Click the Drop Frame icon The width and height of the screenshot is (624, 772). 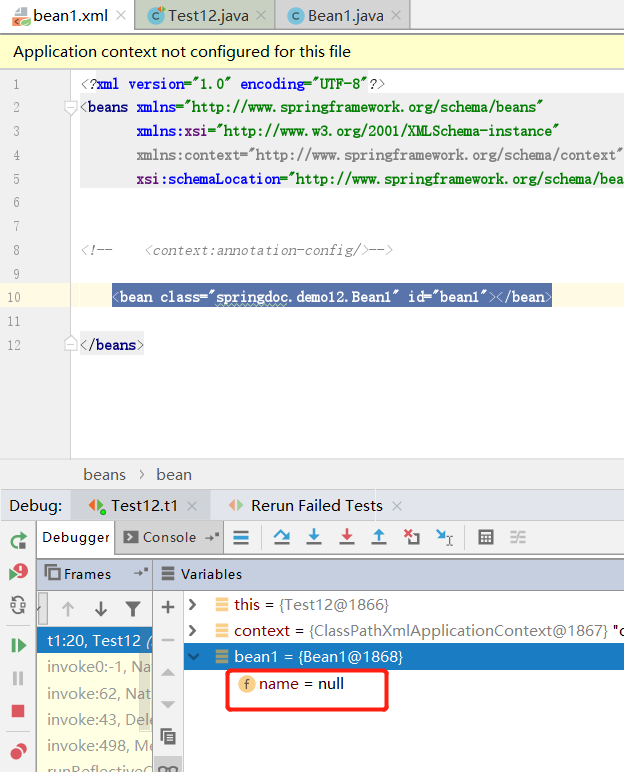point(411,537)
